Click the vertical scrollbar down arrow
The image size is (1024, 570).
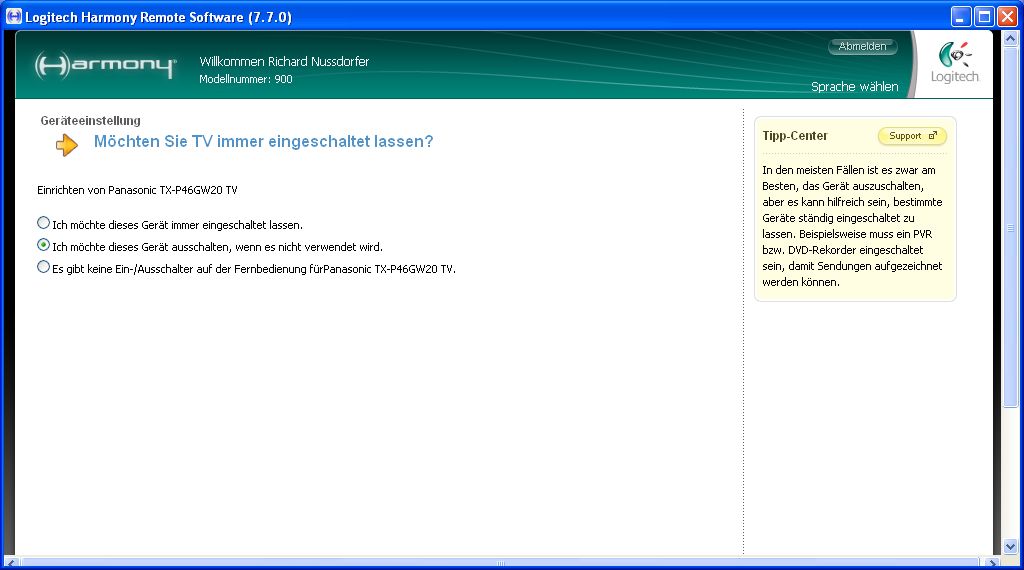point(1010,546)
